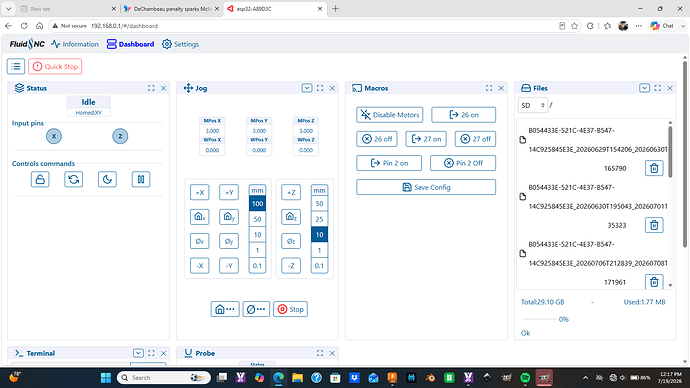Delete the file sized 35323
This screenshot has height=388, width=690.
[654, 225]
